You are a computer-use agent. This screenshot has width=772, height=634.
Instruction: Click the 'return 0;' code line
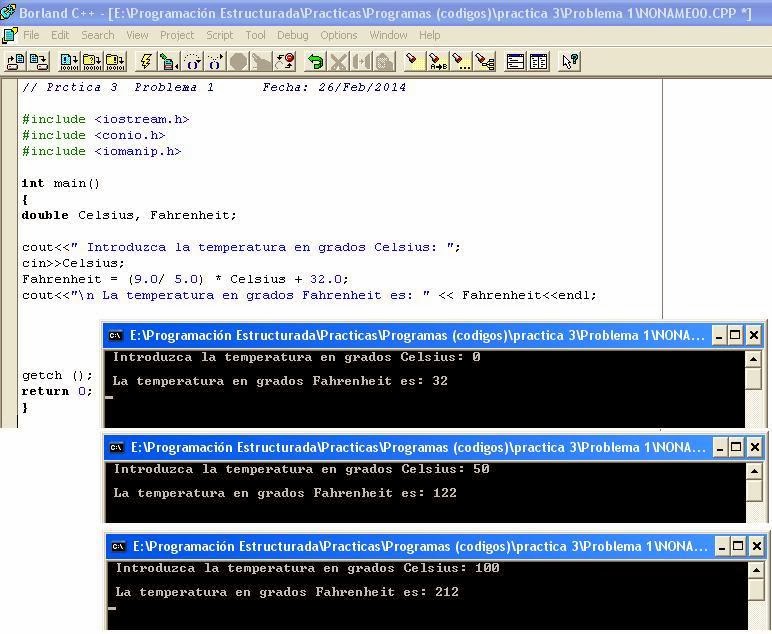click(57, 391)
